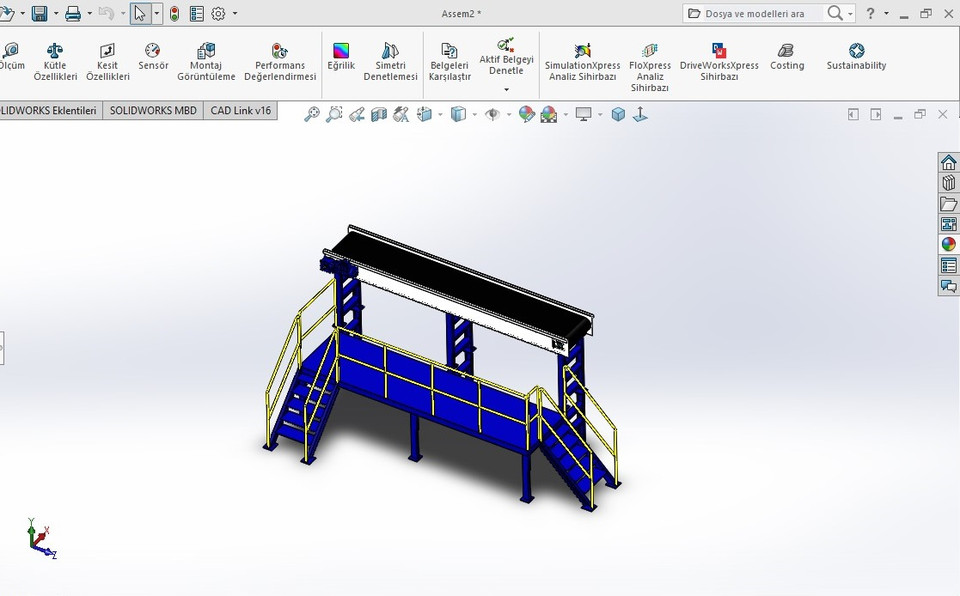
Task: Click View Settings monitor icon
Action: point(583,114)
